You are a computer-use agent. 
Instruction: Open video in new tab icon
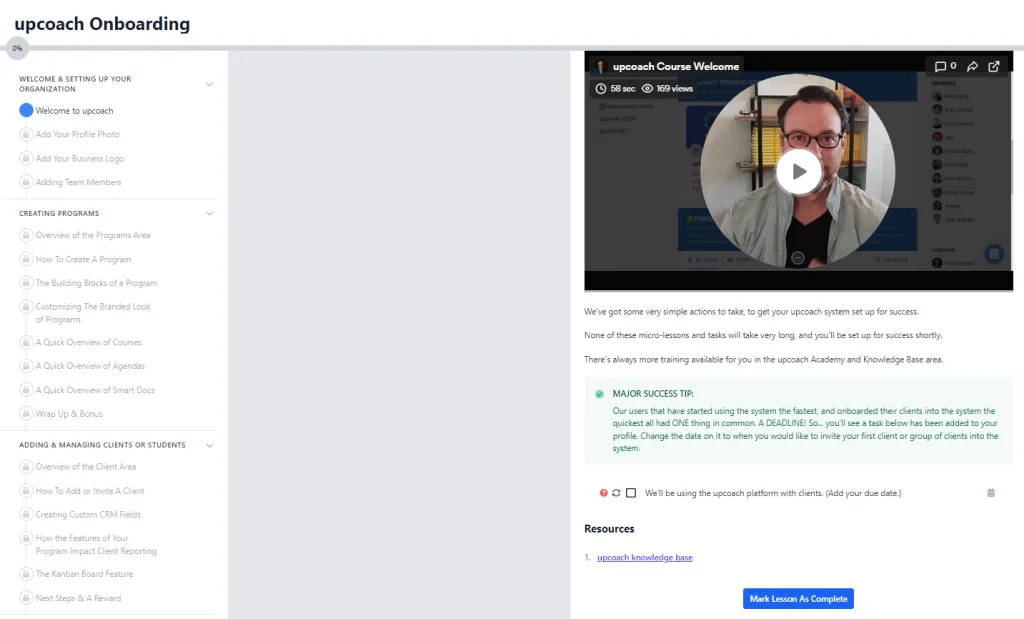click(994, 67)
